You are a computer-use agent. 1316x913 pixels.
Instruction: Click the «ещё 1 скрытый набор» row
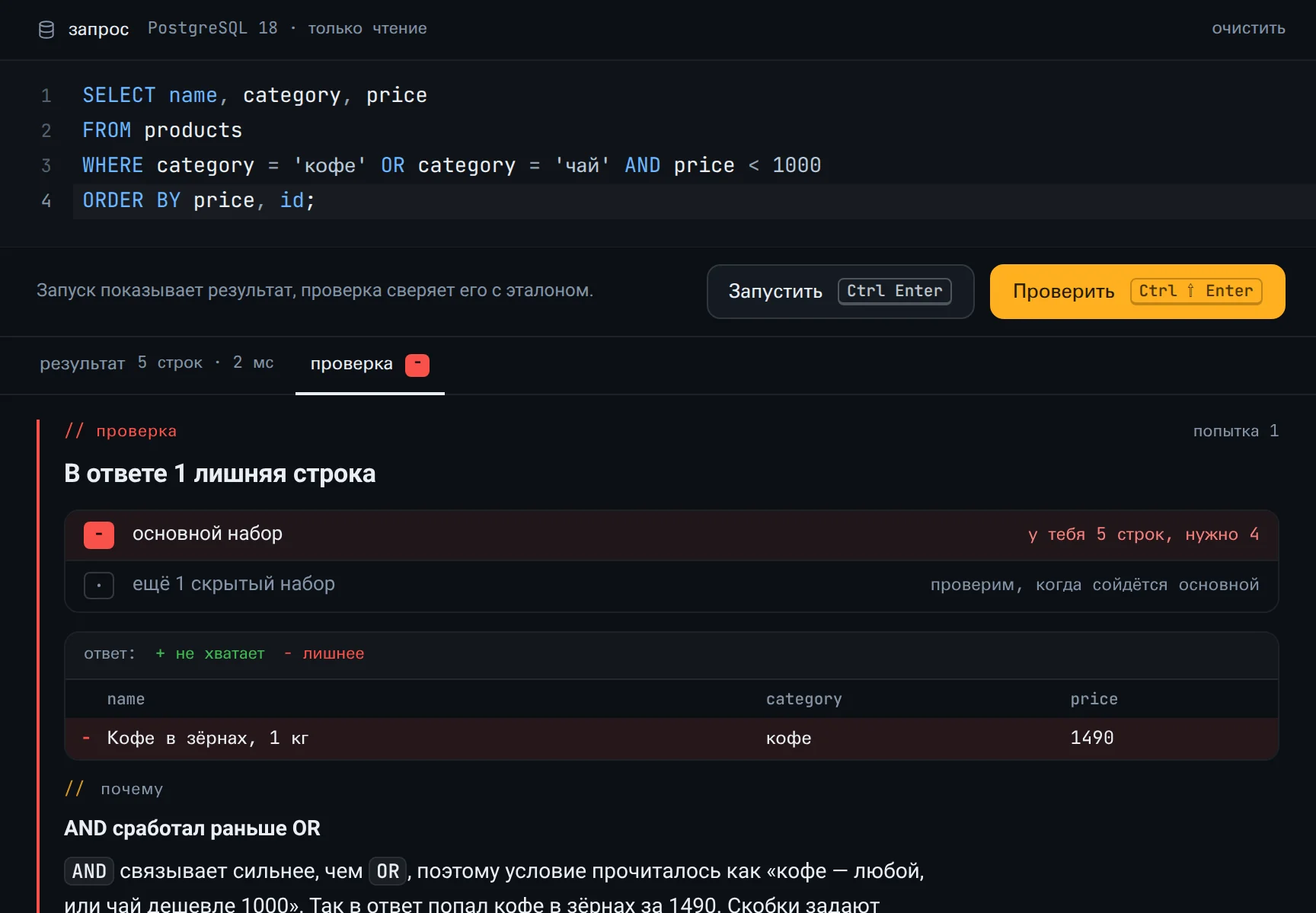point(671,586)
